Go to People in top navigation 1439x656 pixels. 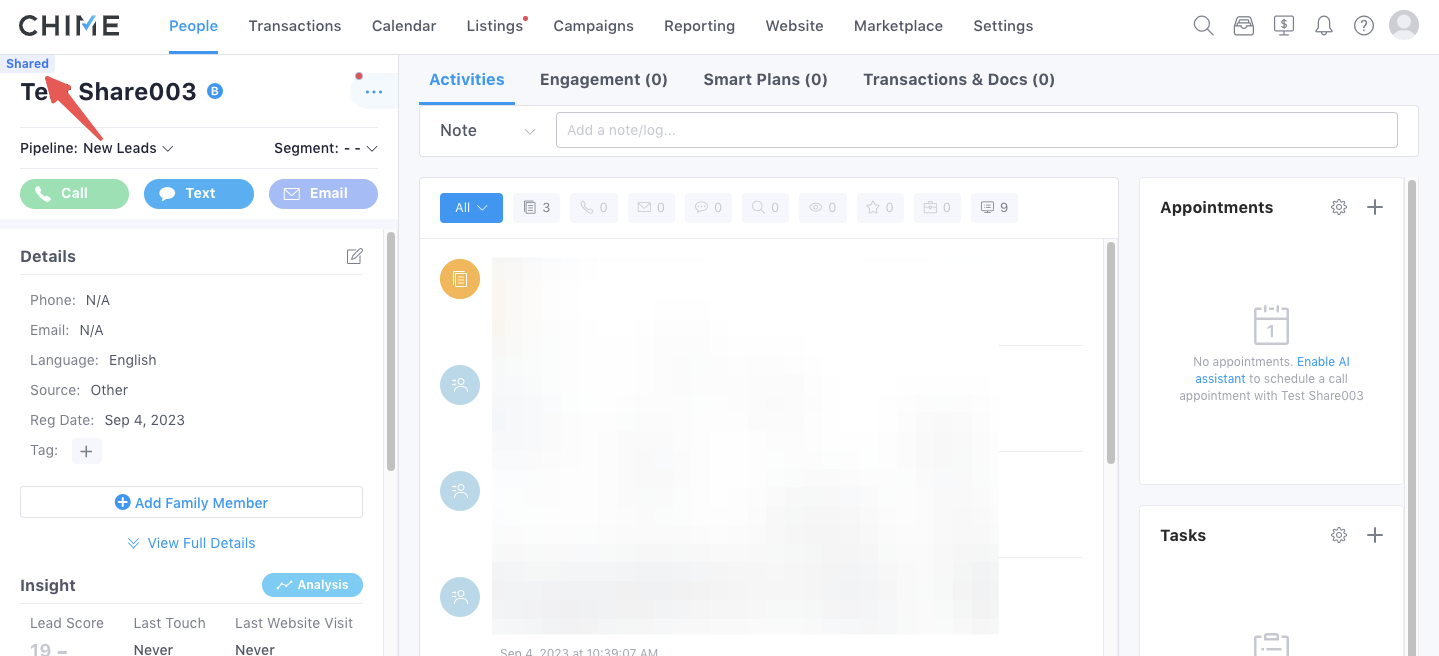point(193,26)
